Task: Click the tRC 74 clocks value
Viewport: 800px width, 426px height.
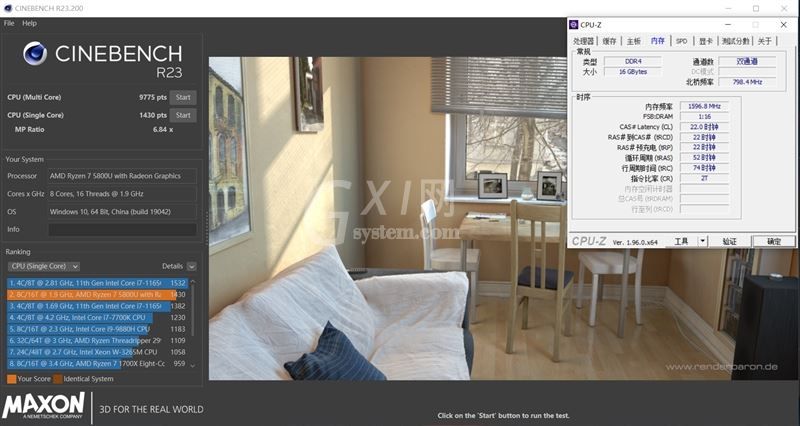Action: coord(704,168)
